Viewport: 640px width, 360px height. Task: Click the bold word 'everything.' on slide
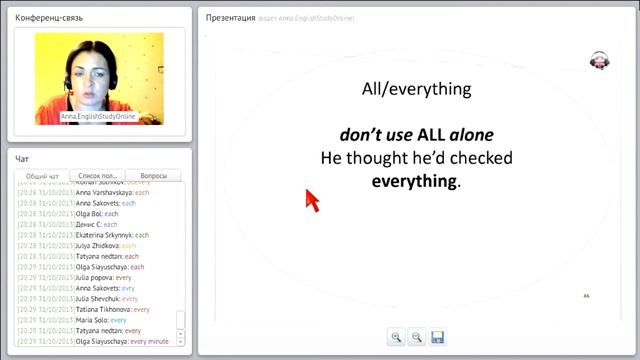[416, 181]
